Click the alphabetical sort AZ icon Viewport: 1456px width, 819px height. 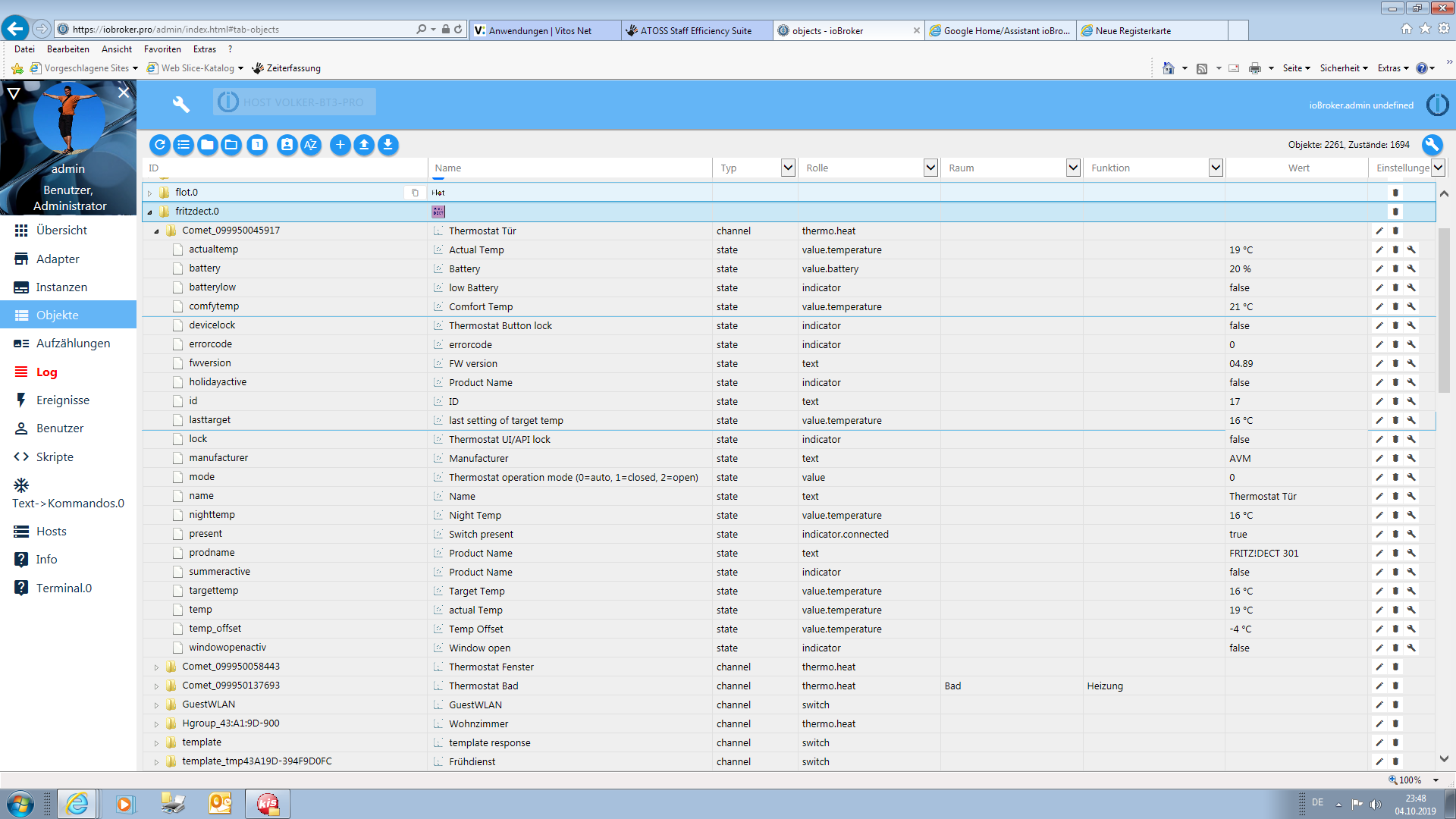point(311,145)
